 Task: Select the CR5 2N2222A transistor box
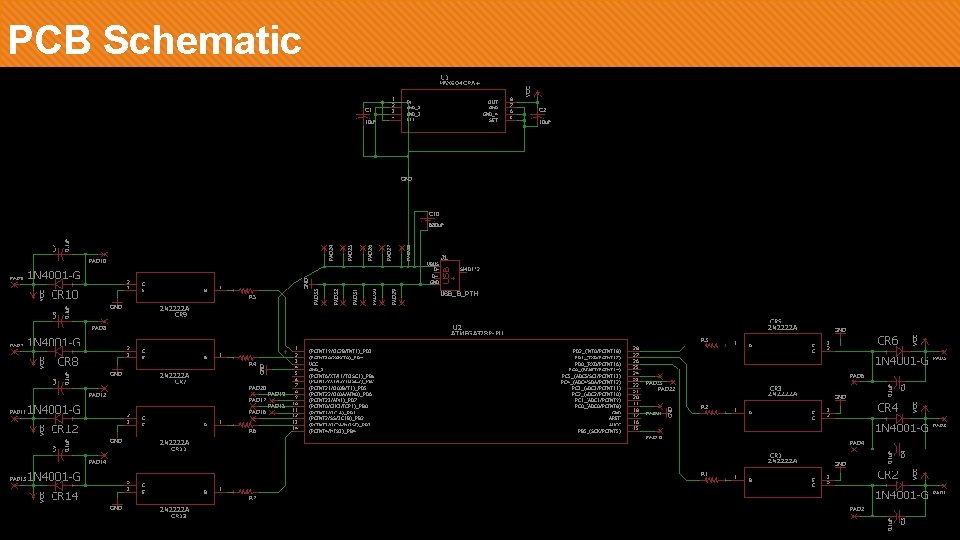(x=782, y=349)
